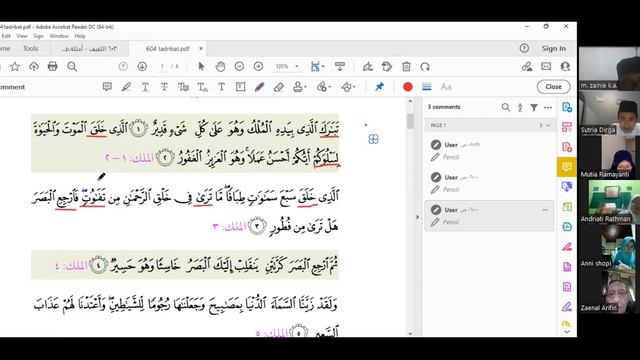Open options for the third User comment
Screen dimensions: 640x360
[x=545, y=210]
